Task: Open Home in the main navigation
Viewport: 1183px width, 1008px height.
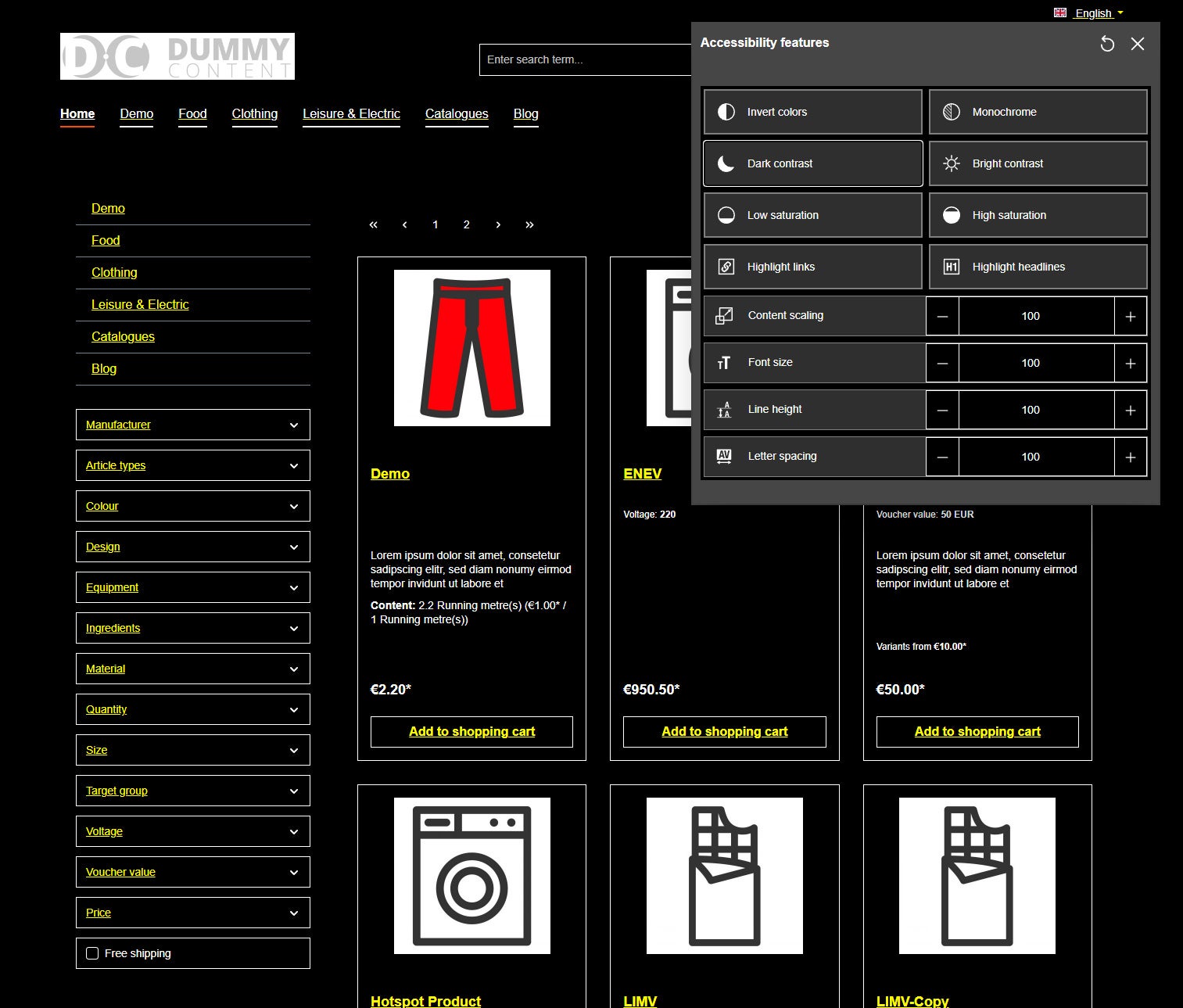Action: click(77, 113)
